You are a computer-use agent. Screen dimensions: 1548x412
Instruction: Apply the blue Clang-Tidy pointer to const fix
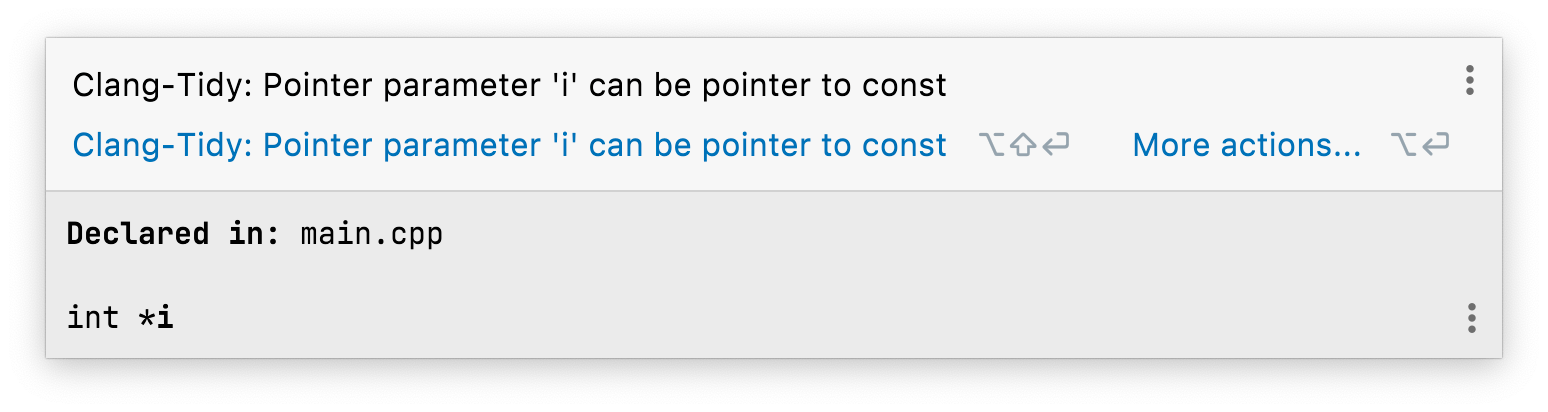[x=509, y=146]
